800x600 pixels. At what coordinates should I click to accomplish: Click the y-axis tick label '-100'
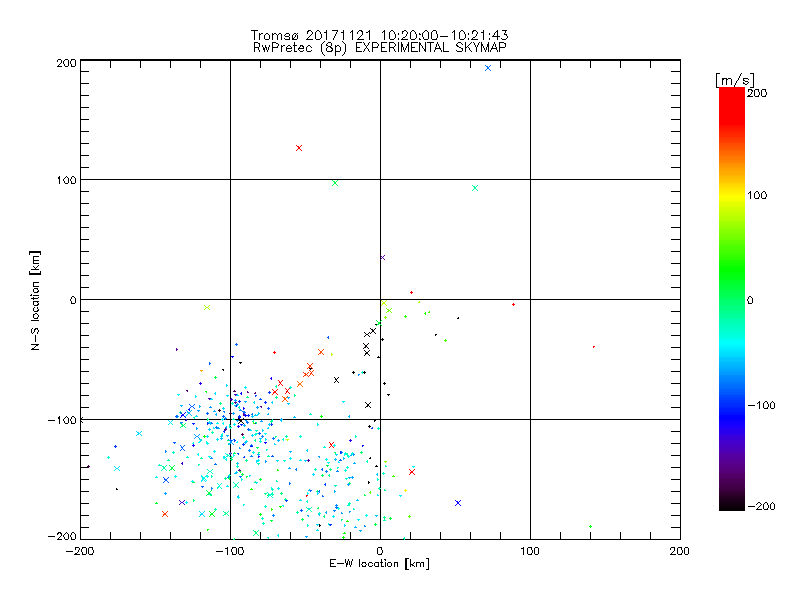click(62, 420)
